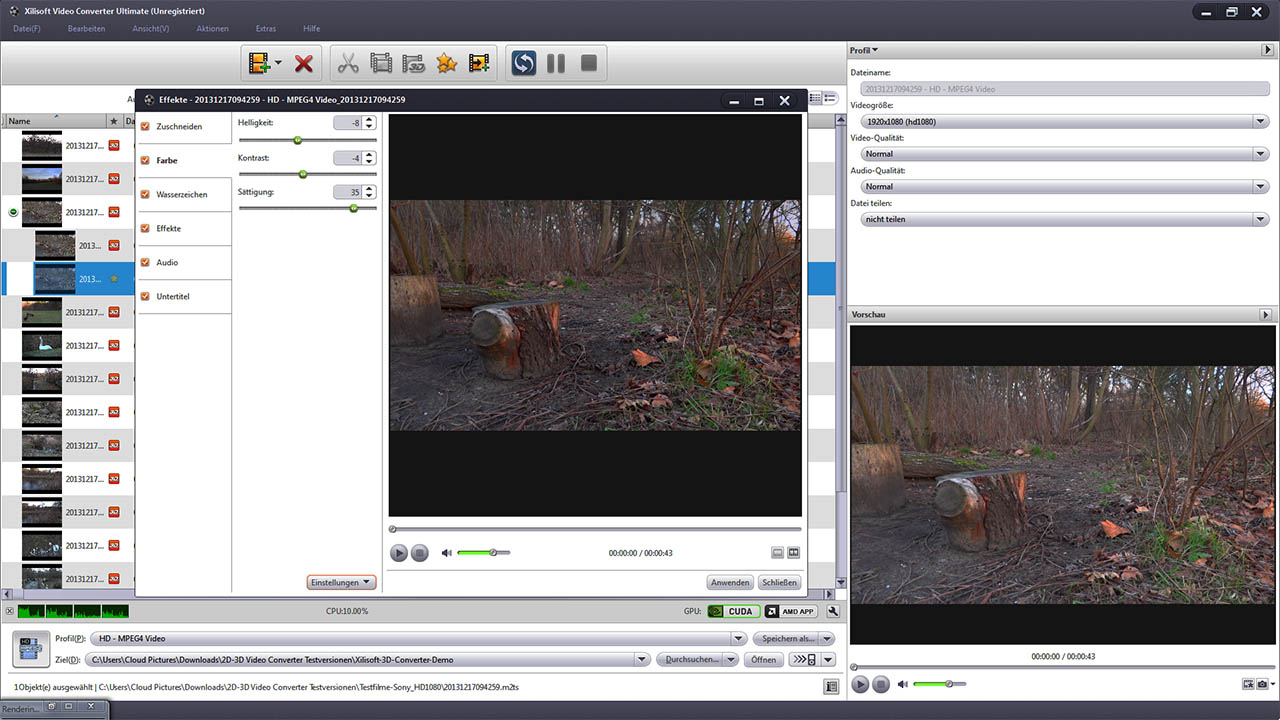Open the Profil(P) dropdown arrow
1280x720 pixels.
[x=739, y=638]
